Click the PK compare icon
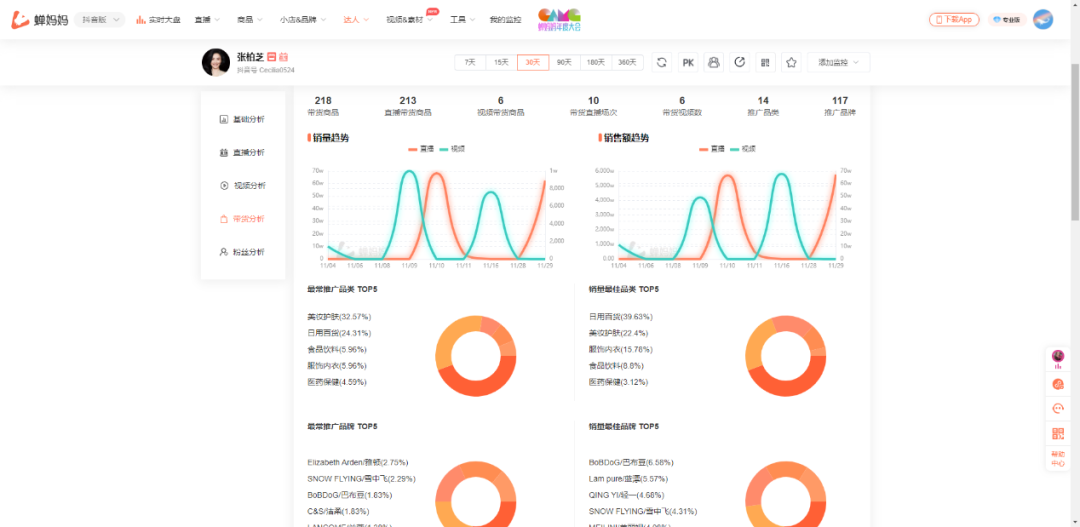The height and width of the screenshot is (527, 1080). click(x=687, y=62)
